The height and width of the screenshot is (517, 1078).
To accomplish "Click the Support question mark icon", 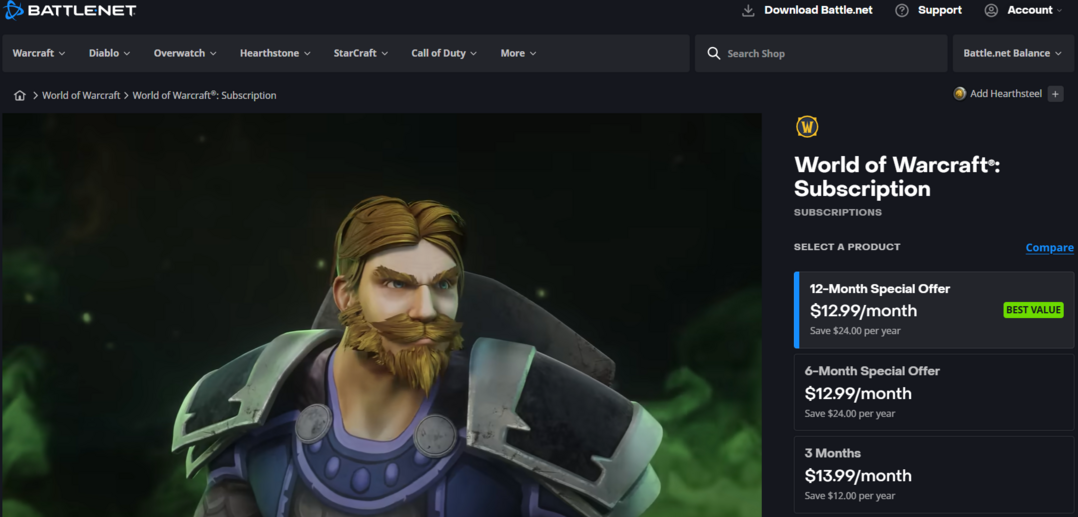I will pos(902,10).
